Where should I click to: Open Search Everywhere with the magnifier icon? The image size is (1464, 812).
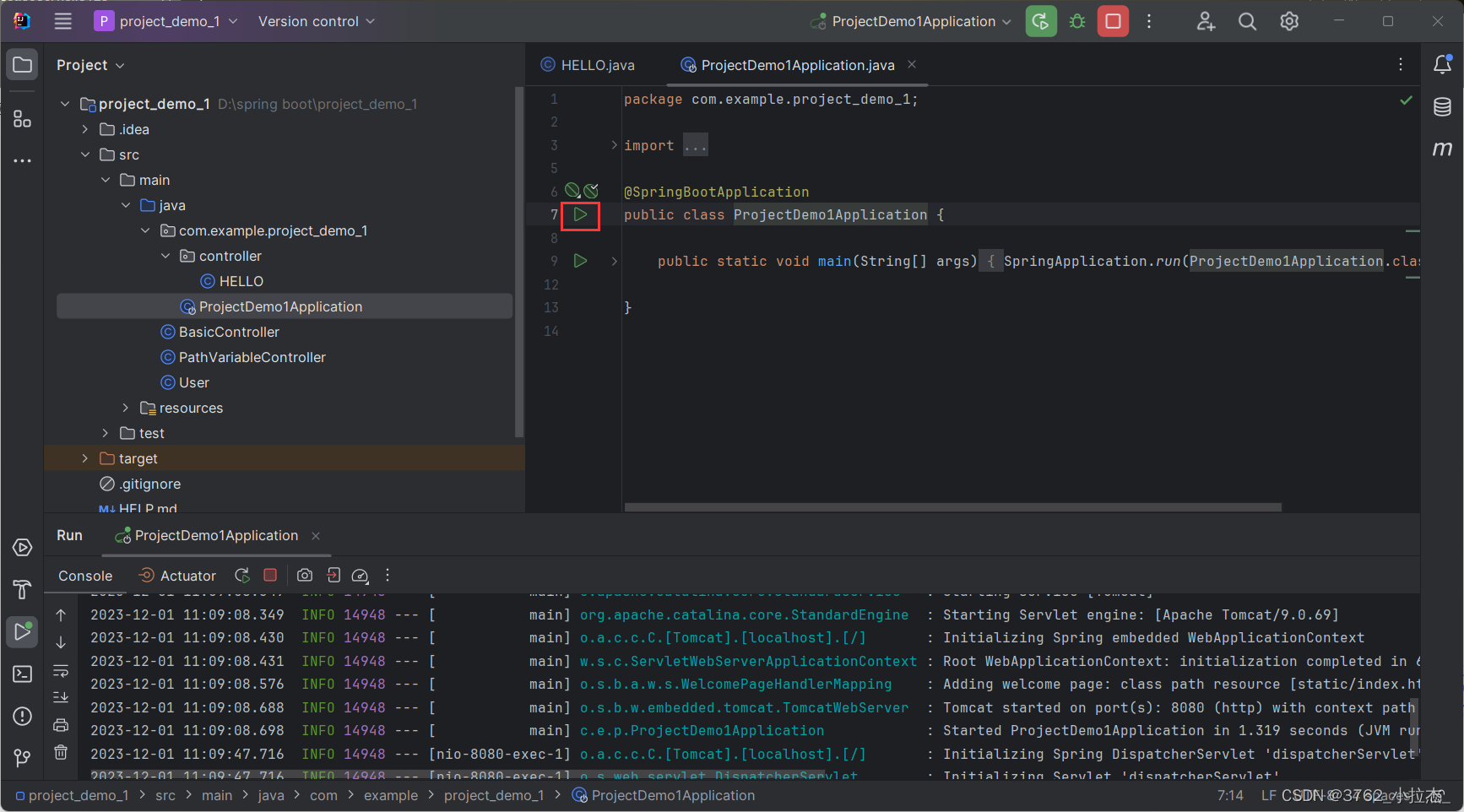click(x=1247, y=21)
